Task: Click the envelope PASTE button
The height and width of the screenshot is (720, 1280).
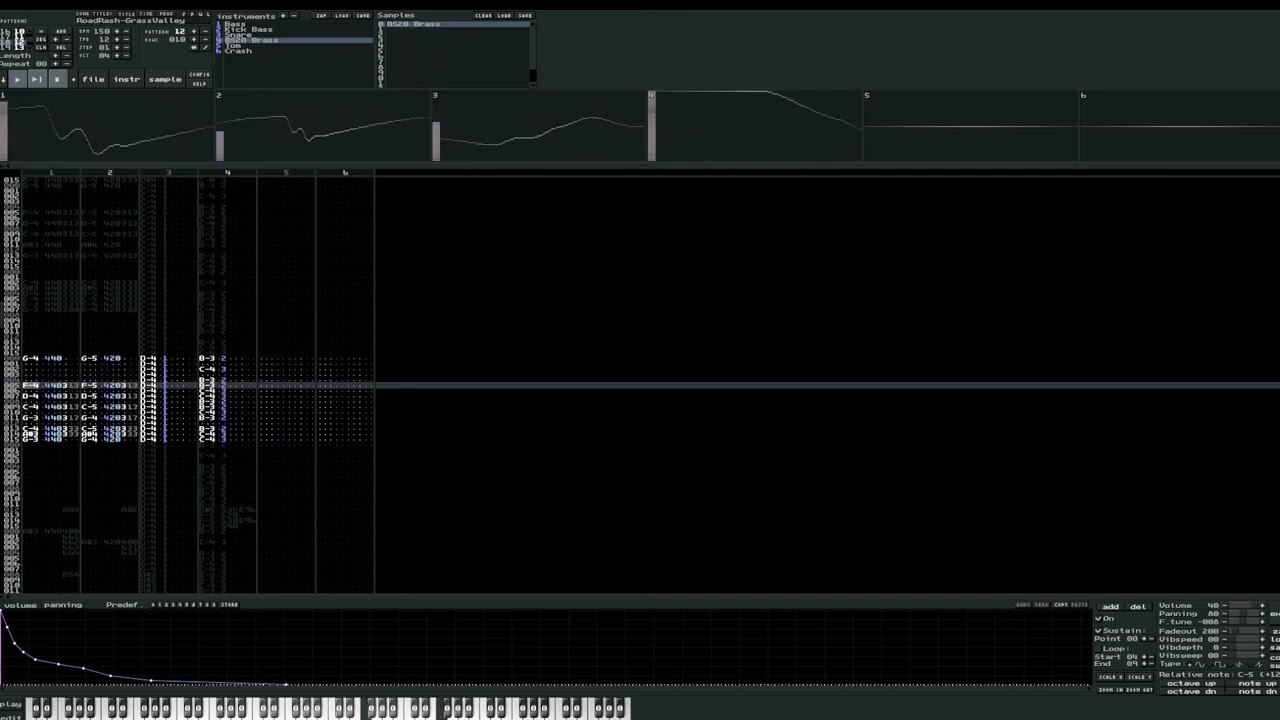Action: 1079,605
